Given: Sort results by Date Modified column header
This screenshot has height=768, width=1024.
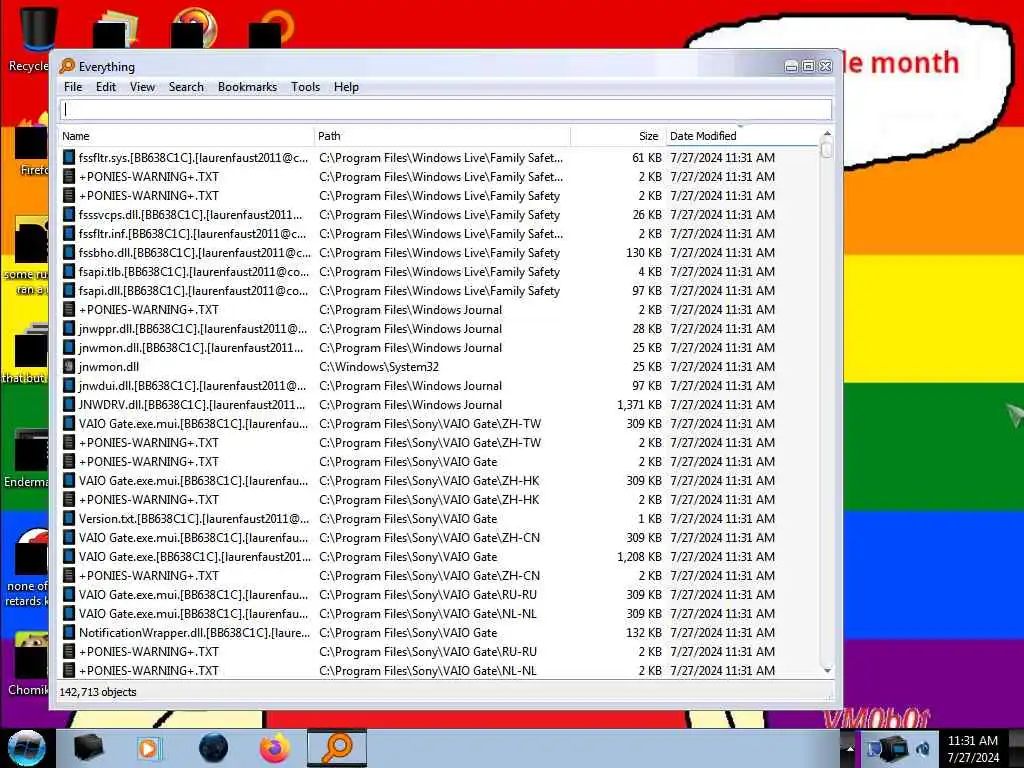Looking at the screenshot, I should click(x=741, y=136).
